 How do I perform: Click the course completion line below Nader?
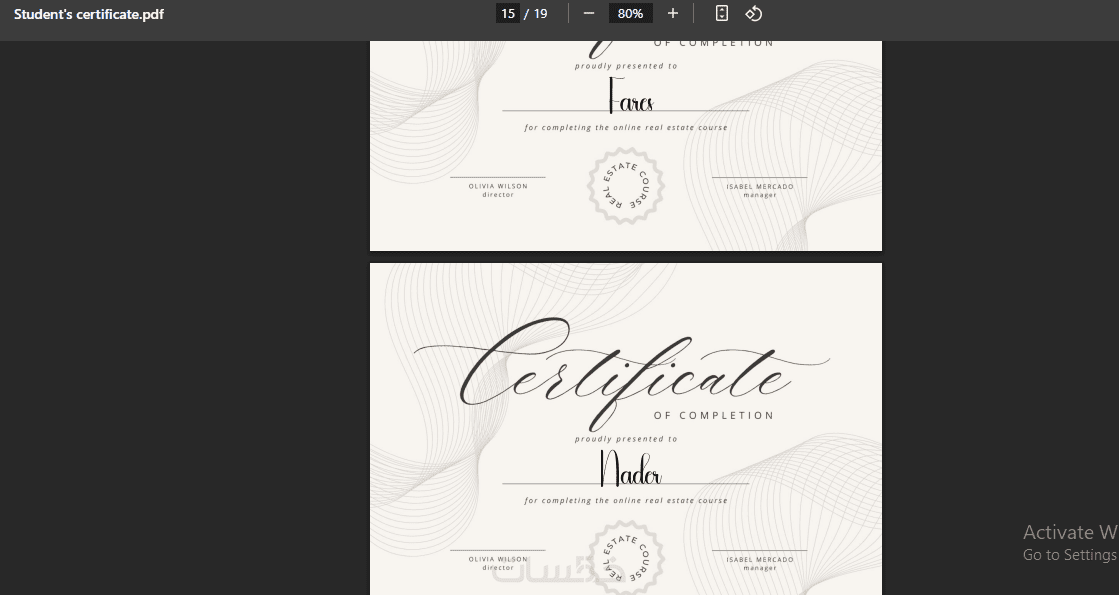pyautogui.click(x=626, y=500)
